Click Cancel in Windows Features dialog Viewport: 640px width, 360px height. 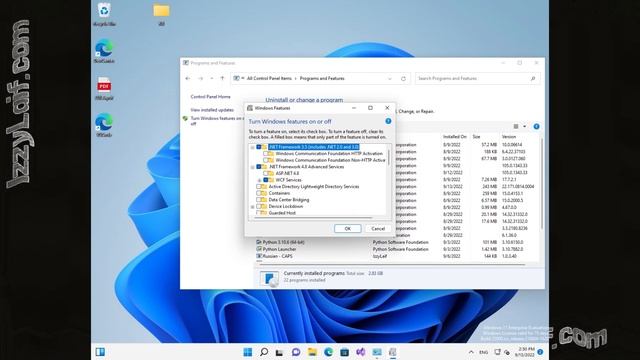click(378, 229)
